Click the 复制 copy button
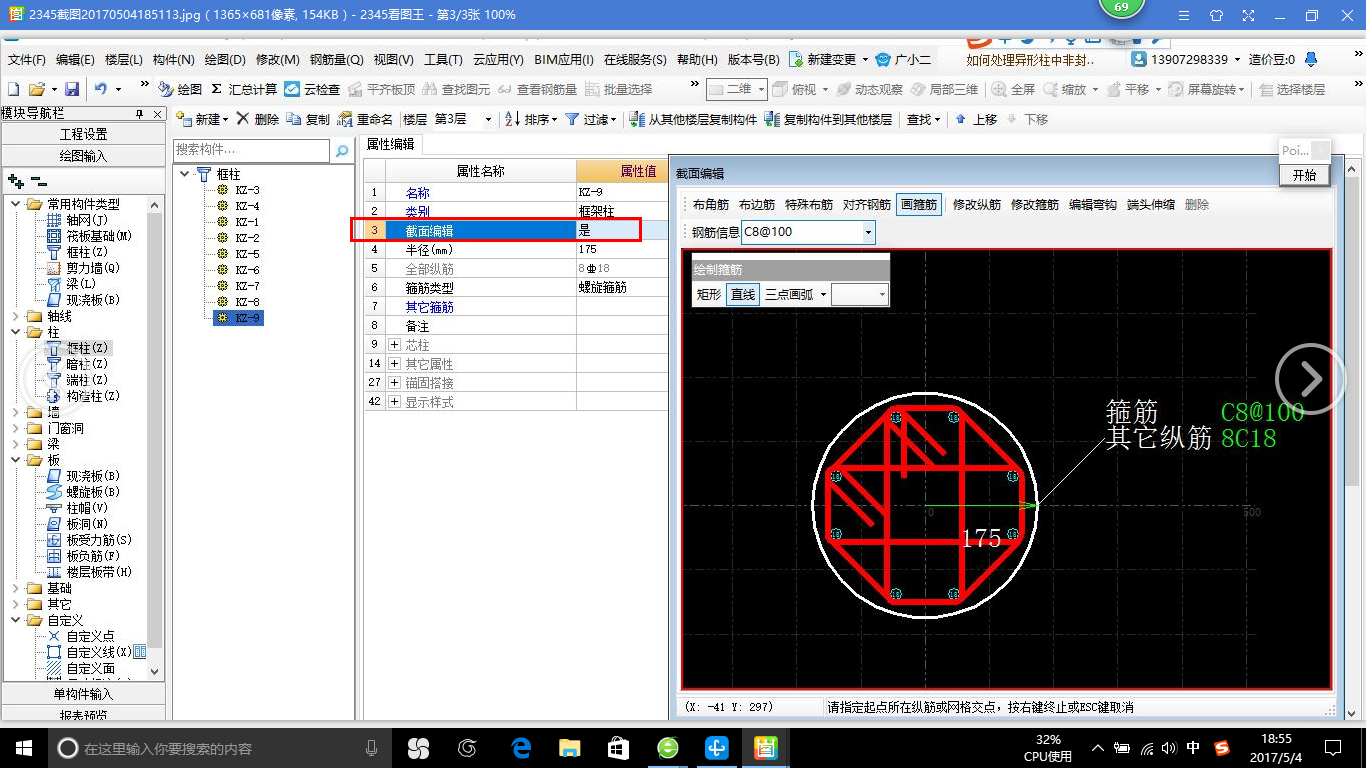1366x768 pixels. pyautogui.click(x=308, y=119)
